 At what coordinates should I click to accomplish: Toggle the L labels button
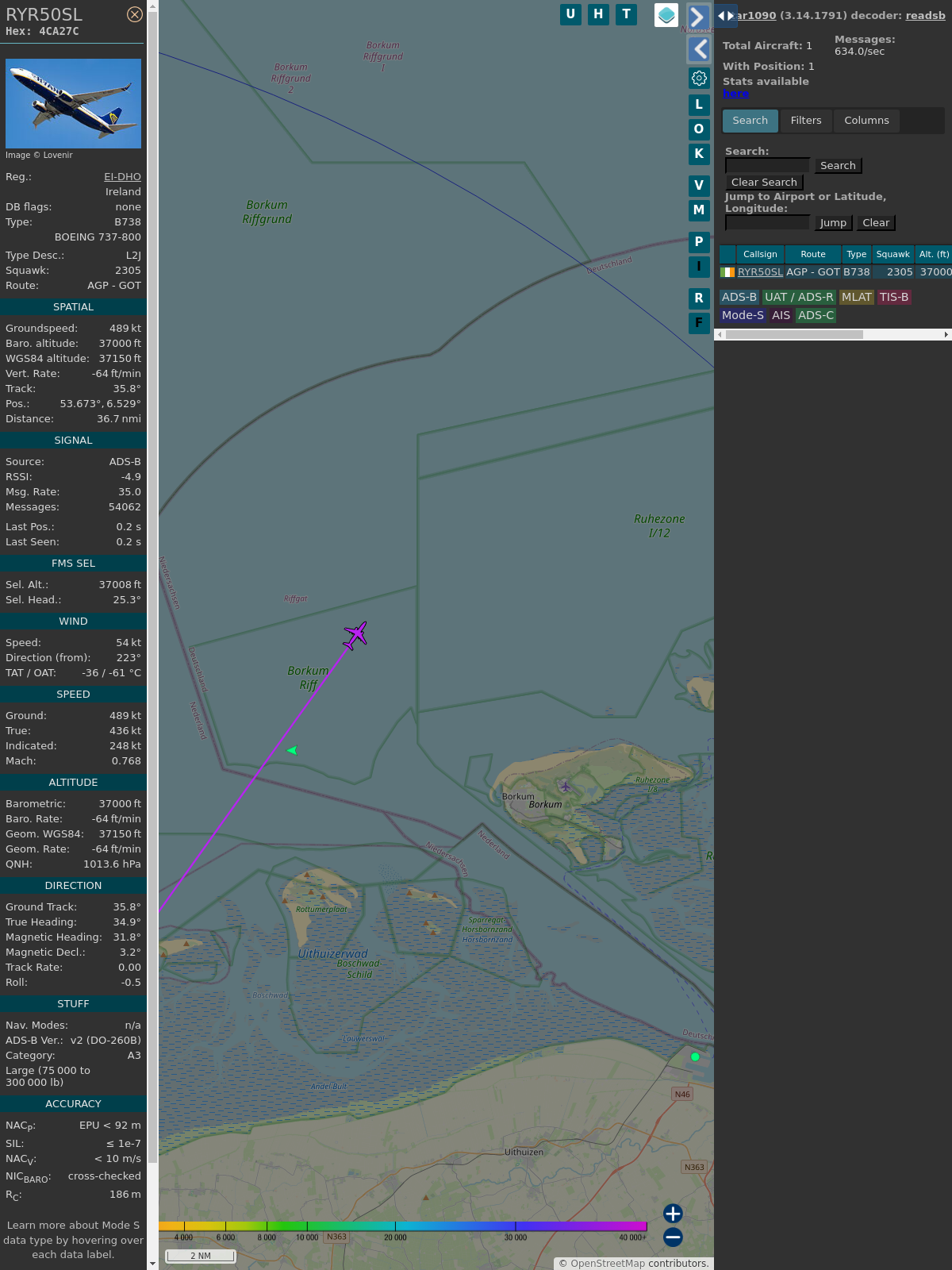click(x=699, y=105)
